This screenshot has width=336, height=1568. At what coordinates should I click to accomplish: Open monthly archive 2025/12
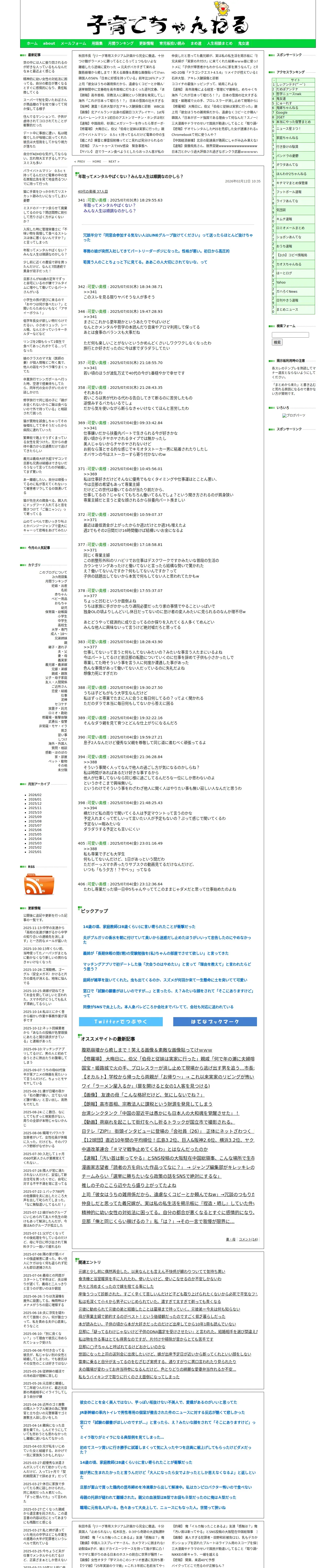tap(35, 804)
